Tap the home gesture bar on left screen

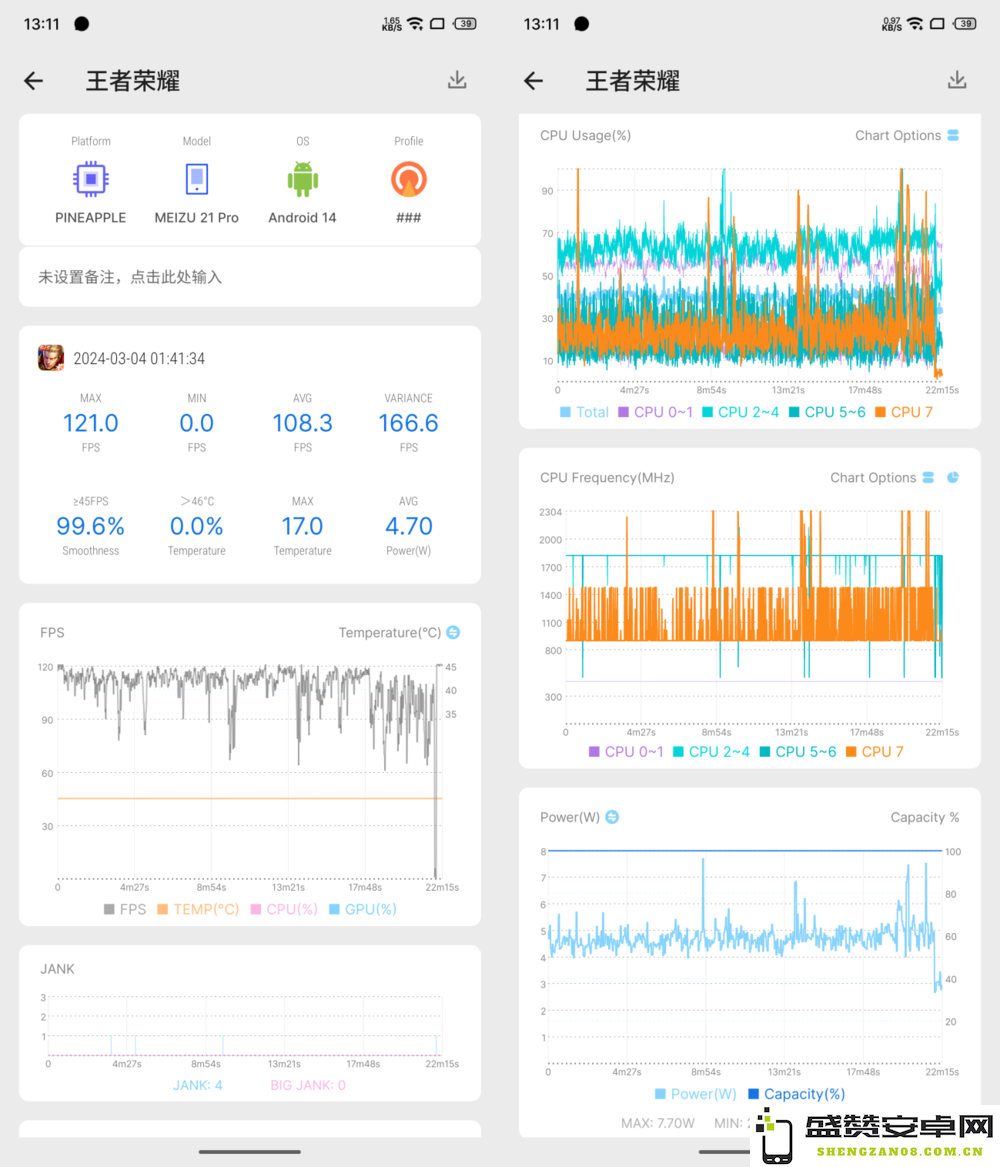click(x=250, y=1151)
